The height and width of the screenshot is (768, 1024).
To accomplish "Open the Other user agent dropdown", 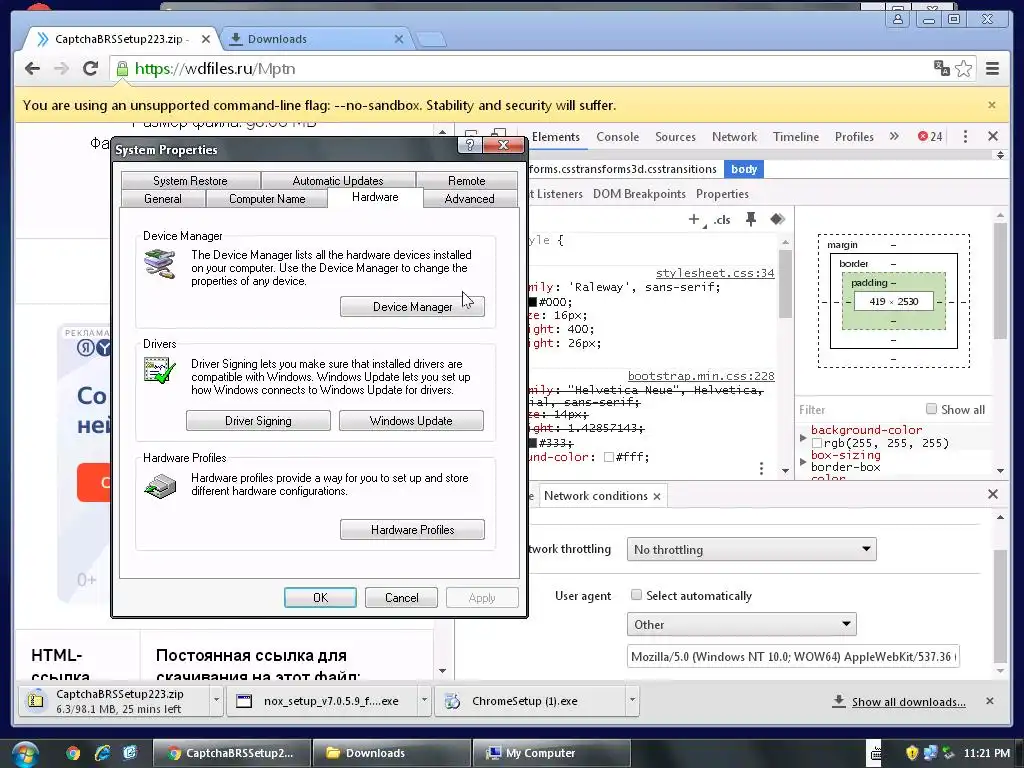I will [x=741, y=624].
